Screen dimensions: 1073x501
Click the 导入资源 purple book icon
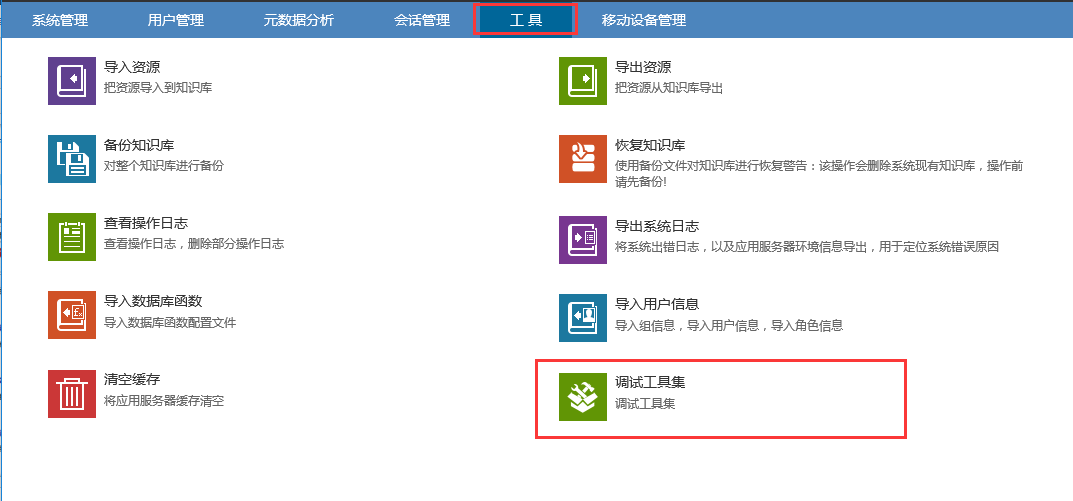(x=72, y=81)
